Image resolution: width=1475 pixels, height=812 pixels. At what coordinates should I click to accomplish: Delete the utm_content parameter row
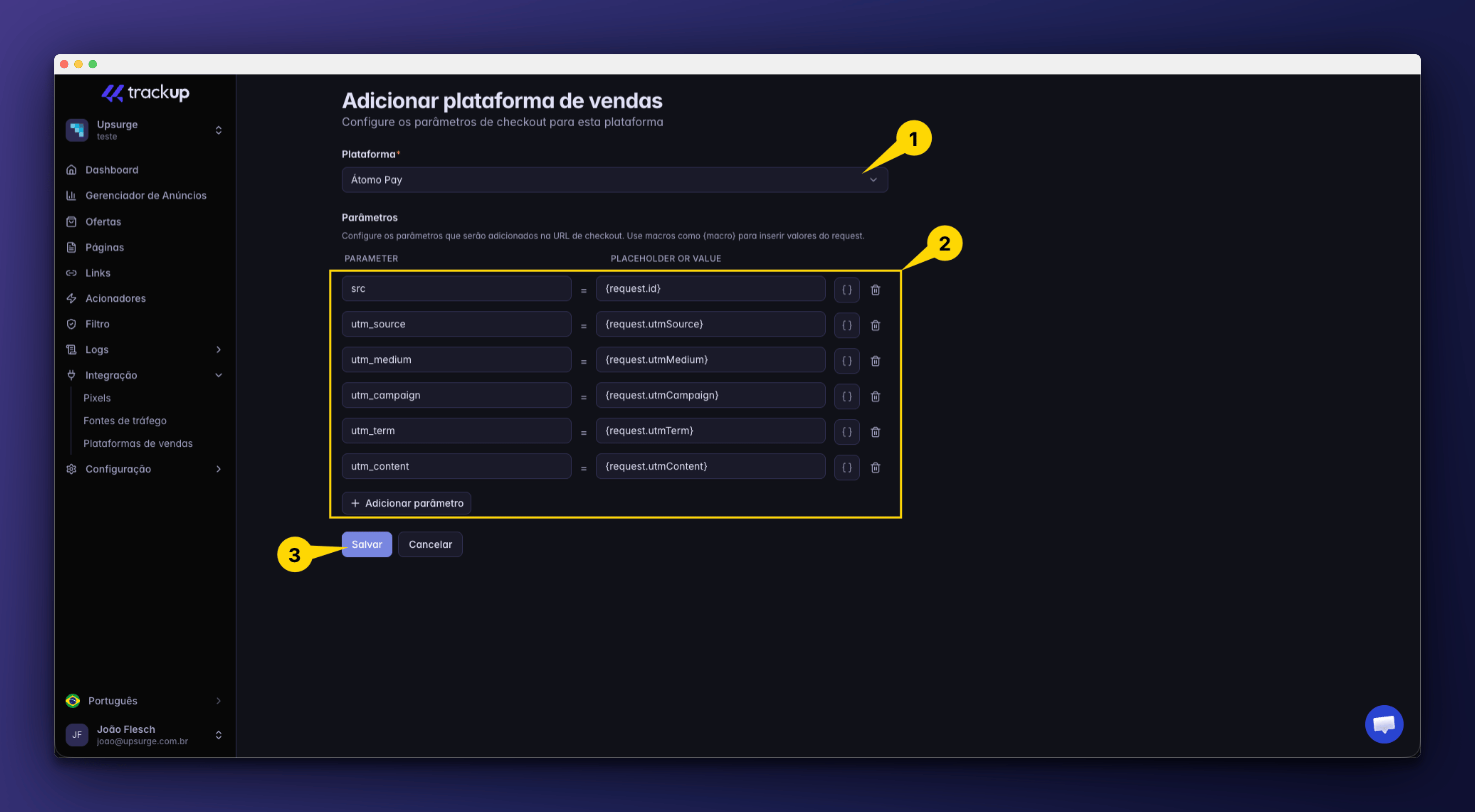875,467
